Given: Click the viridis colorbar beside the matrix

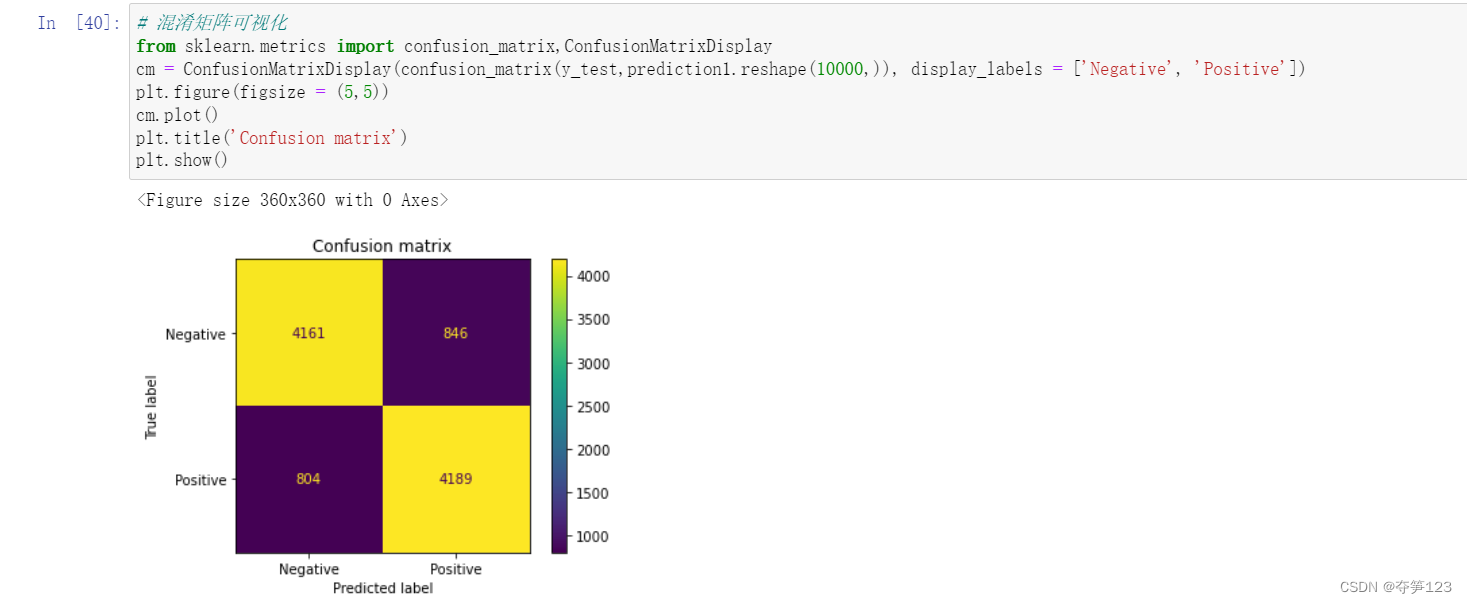Looking at the screenshot, I should 559,406.
